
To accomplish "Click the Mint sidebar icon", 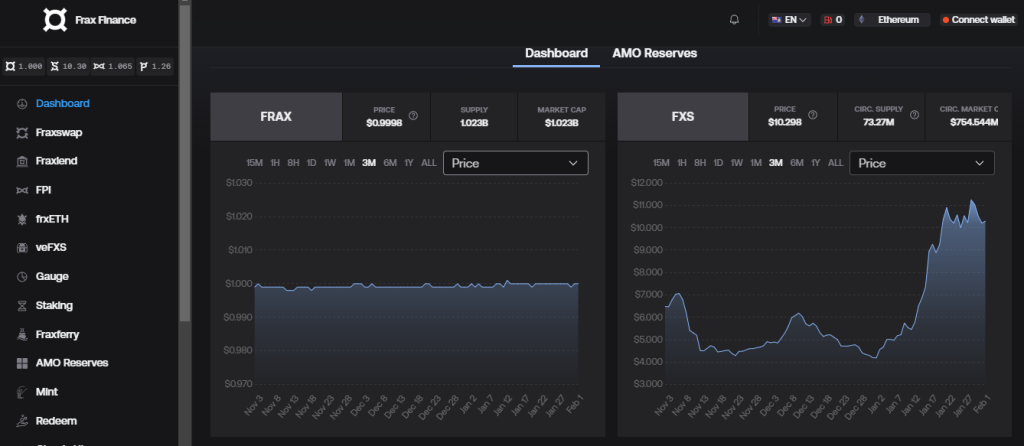I will click(22, 392).
